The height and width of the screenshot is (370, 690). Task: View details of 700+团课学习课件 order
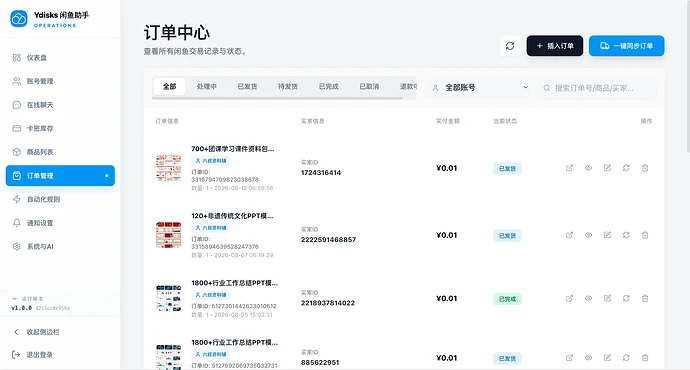pos(588,168)
